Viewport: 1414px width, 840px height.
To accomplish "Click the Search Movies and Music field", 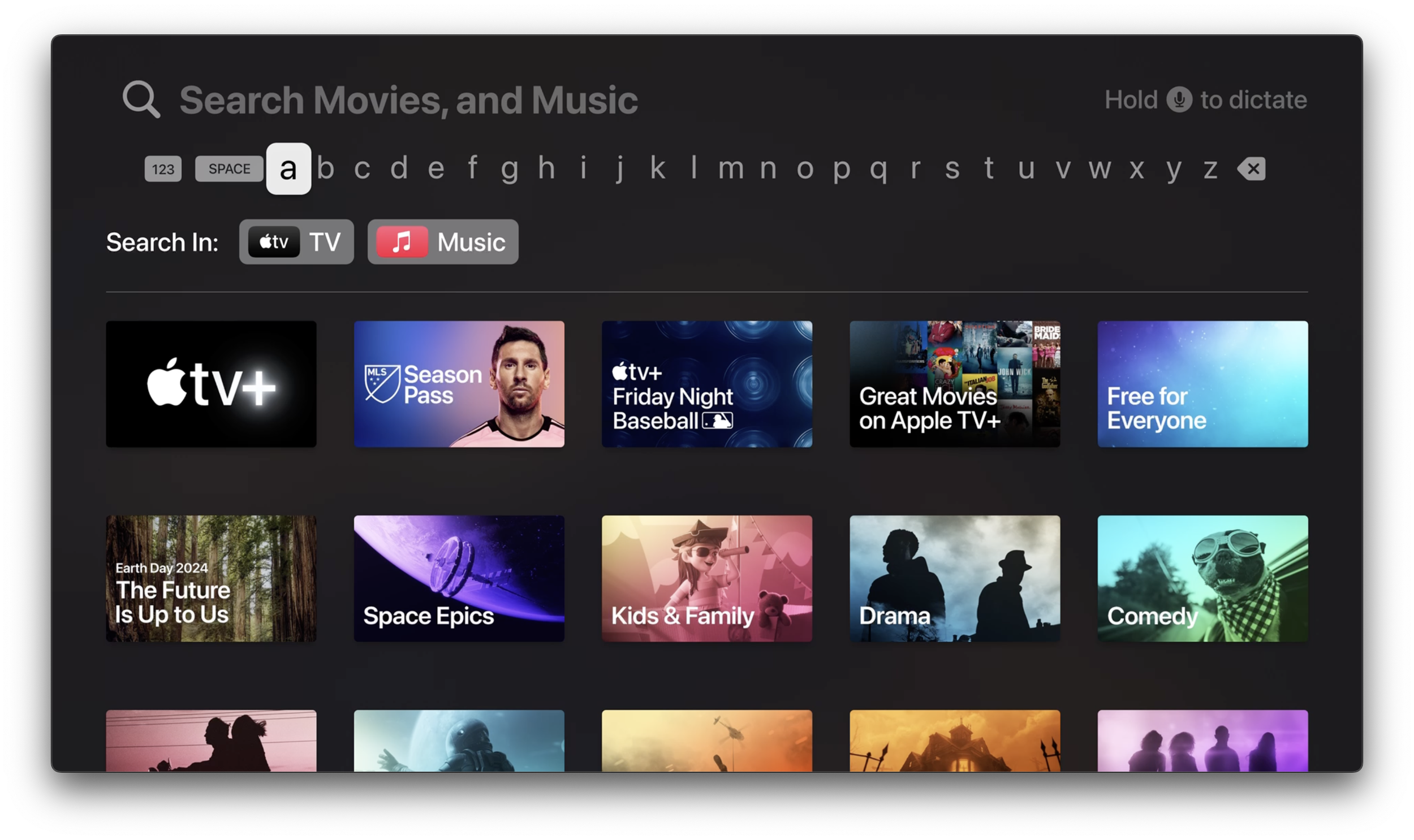I will (408, 100).
